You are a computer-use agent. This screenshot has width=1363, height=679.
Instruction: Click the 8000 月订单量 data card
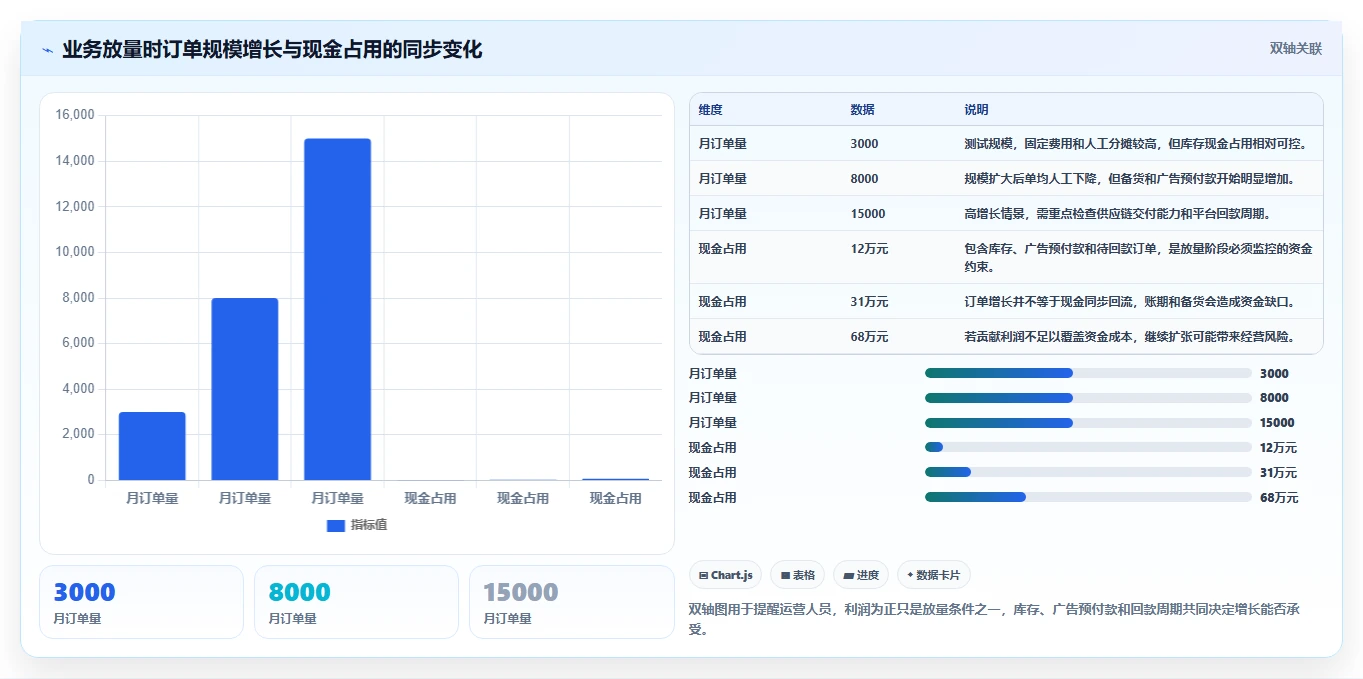click(x=356, y=602)
